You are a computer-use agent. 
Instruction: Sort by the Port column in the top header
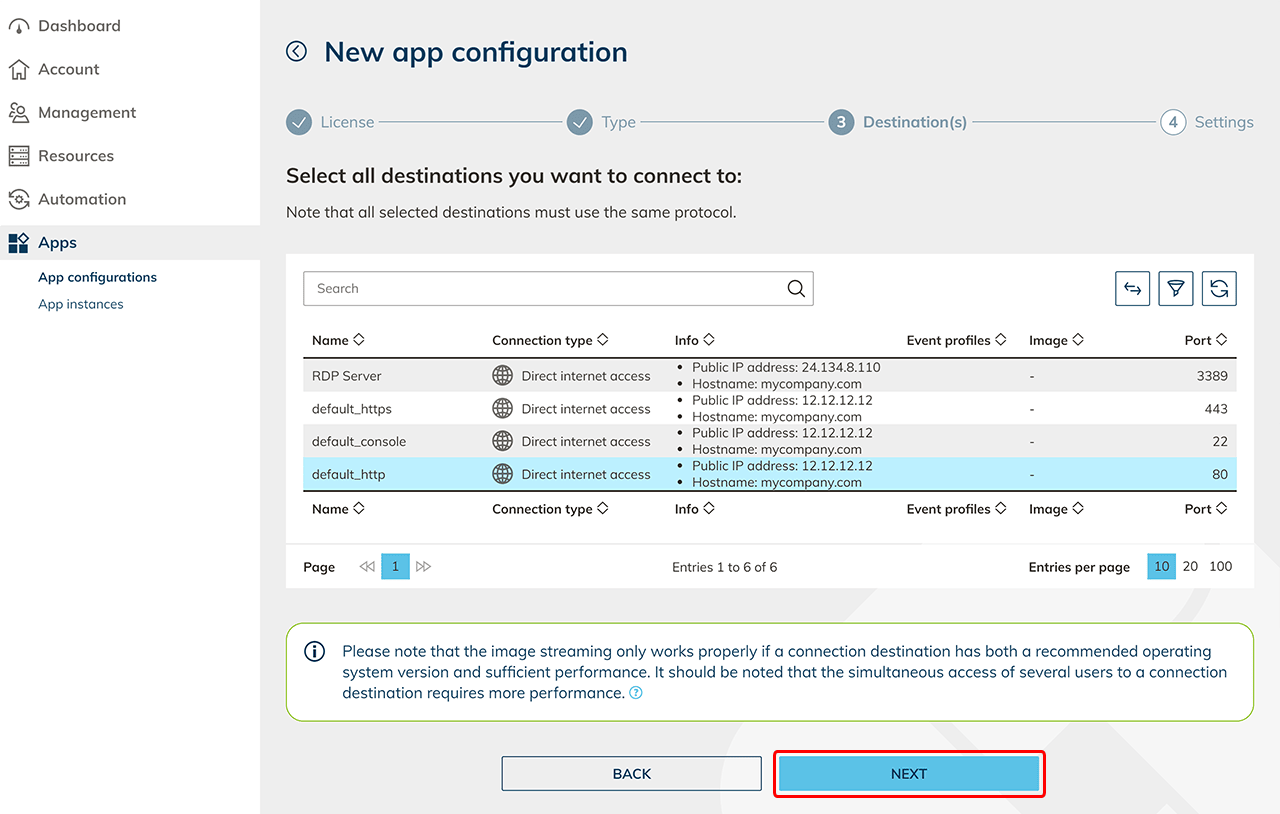(x=1205, y=341)
